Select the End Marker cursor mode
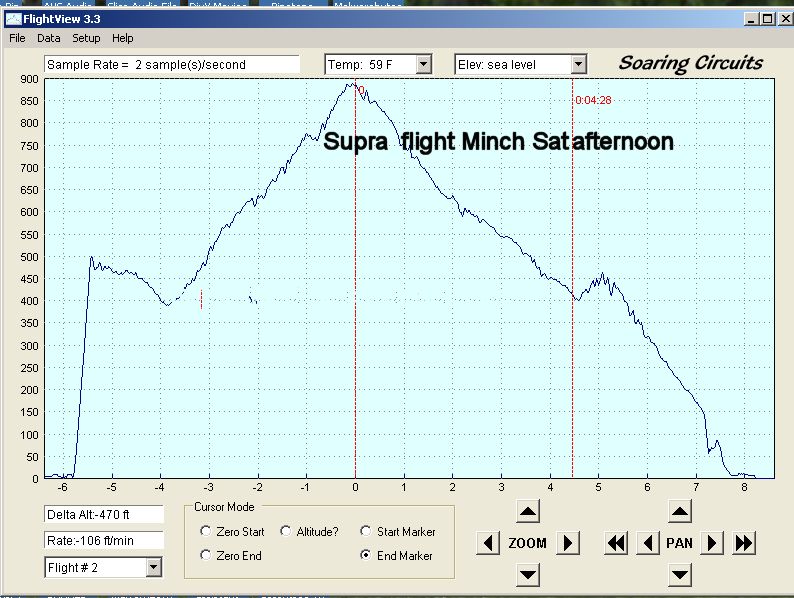Viewport: 794px width, 598px height. pyautogui.click(x=366, y=555)
